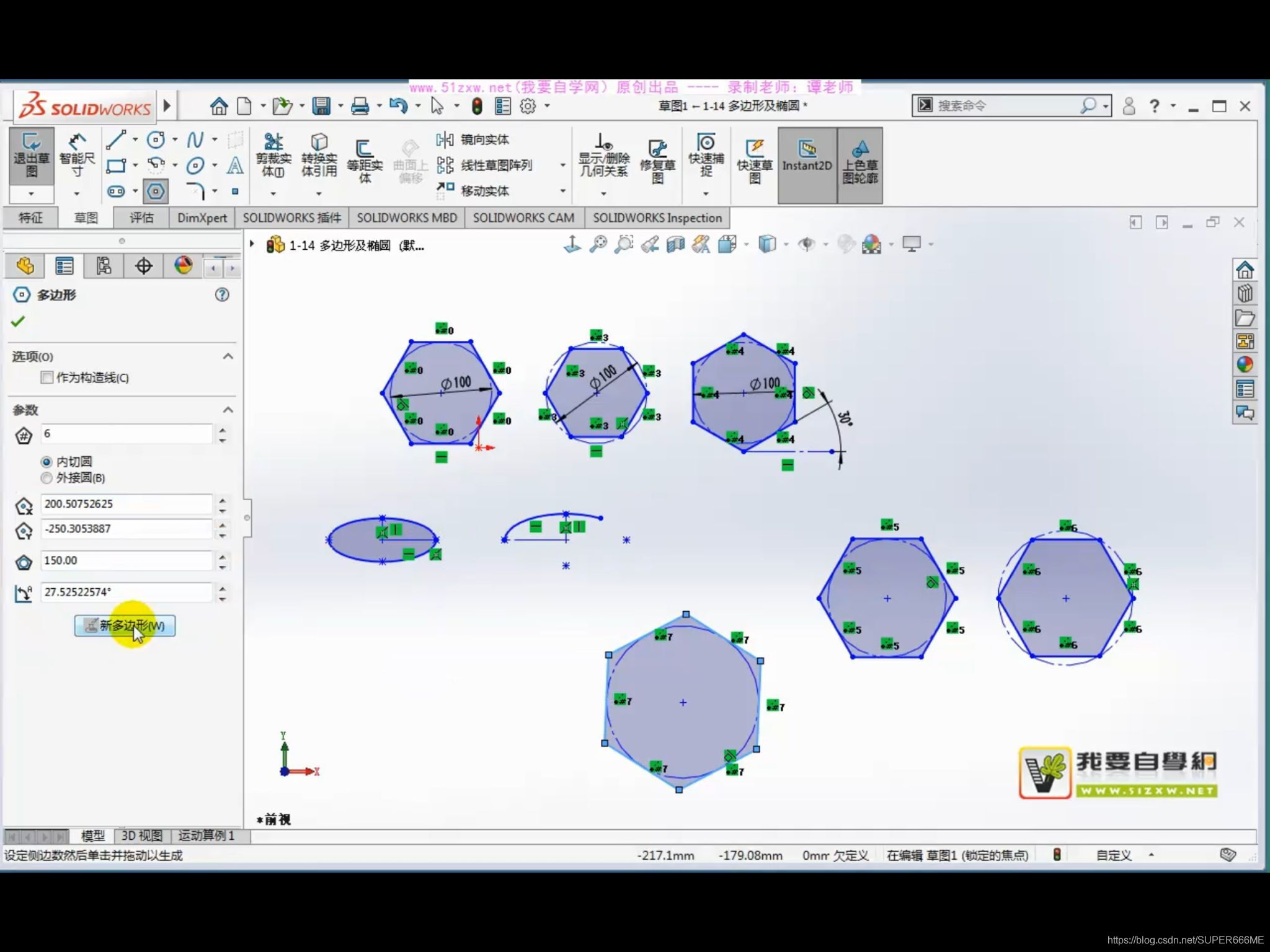Click the 新多边形 button
Screen dimensions: 1270x952
pos(125,625)
